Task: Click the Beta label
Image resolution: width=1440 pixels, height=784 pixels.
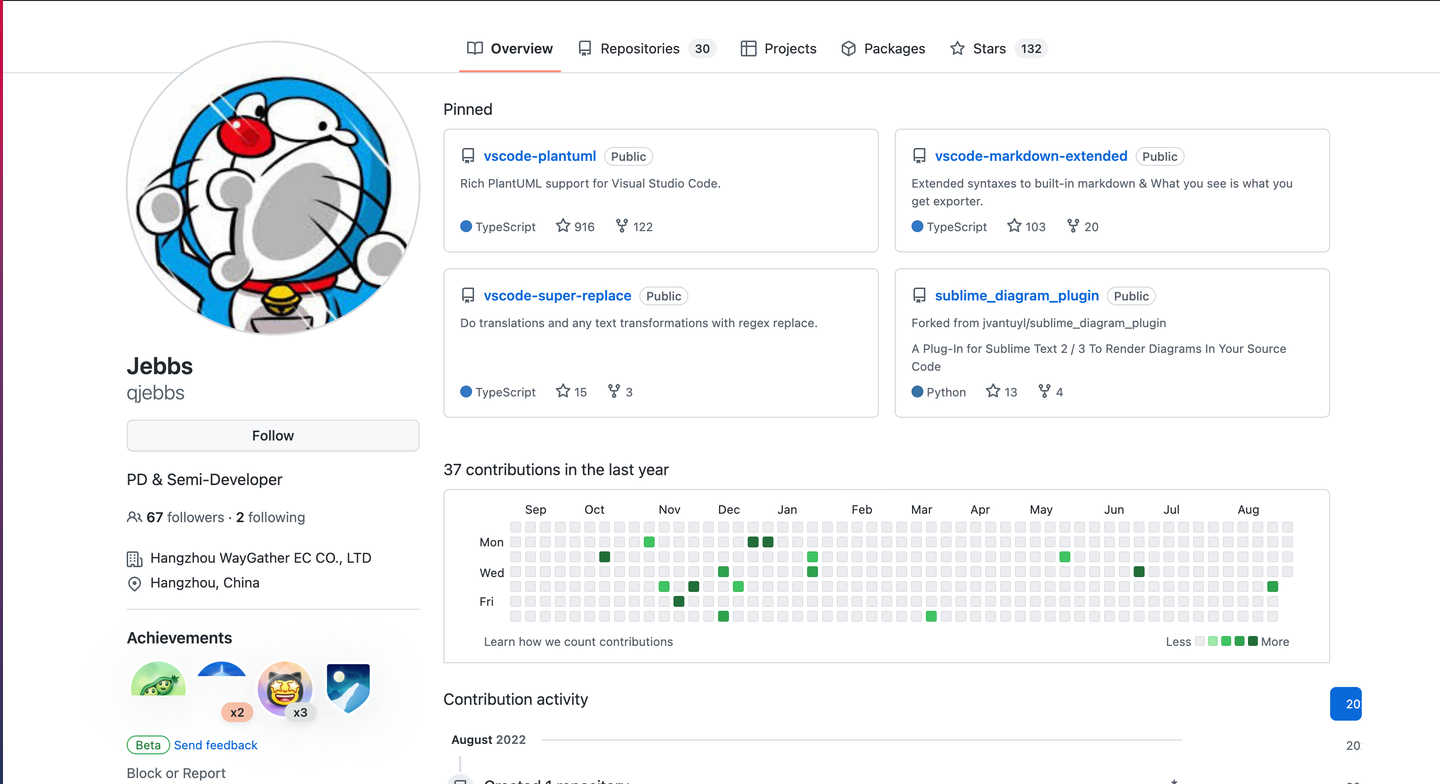Action: coord(148,745)
